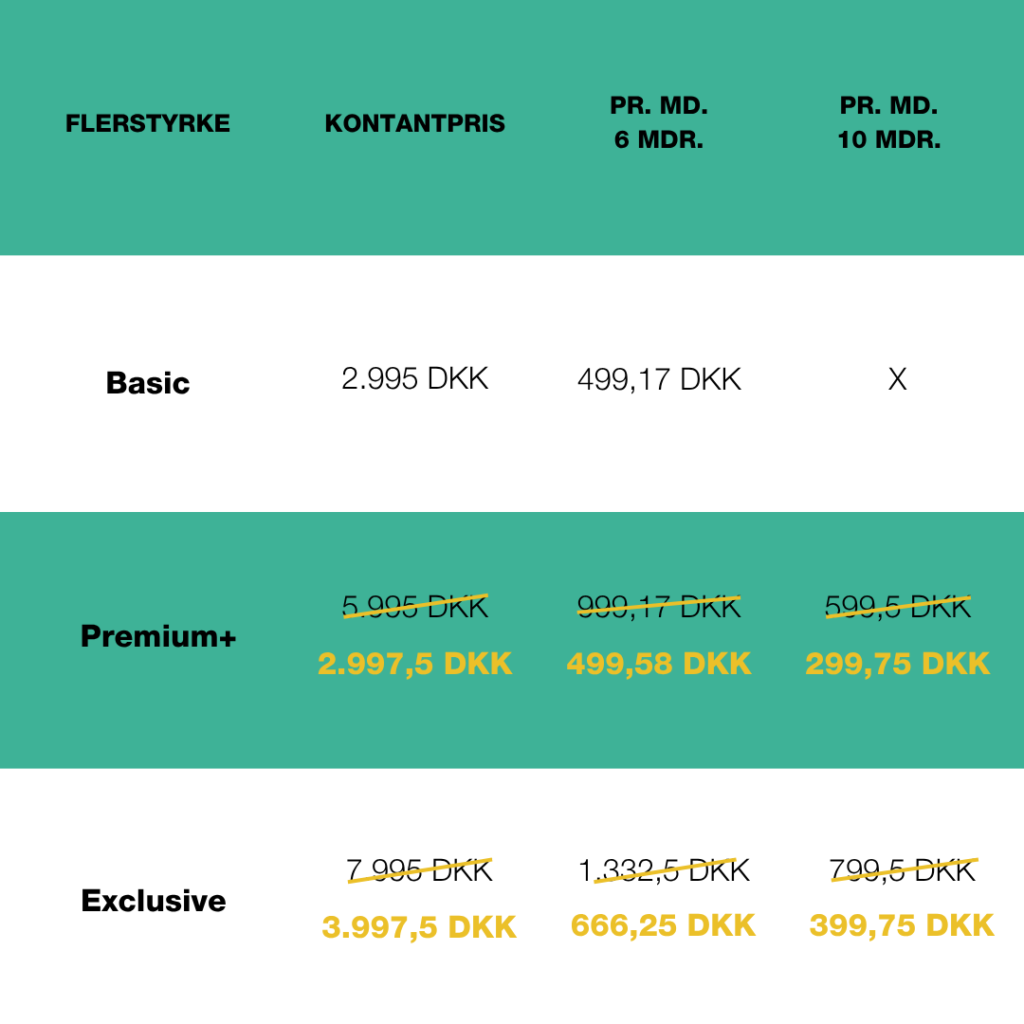
Task: Click crossed-out 999,17 DKK price
Action: [659, 607]
